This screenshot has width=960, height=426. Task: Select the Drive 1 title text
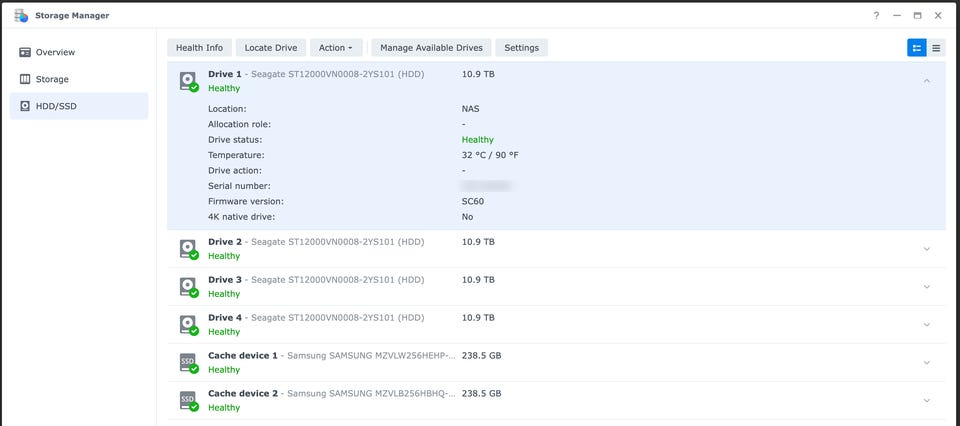click(x=225, y=74)
